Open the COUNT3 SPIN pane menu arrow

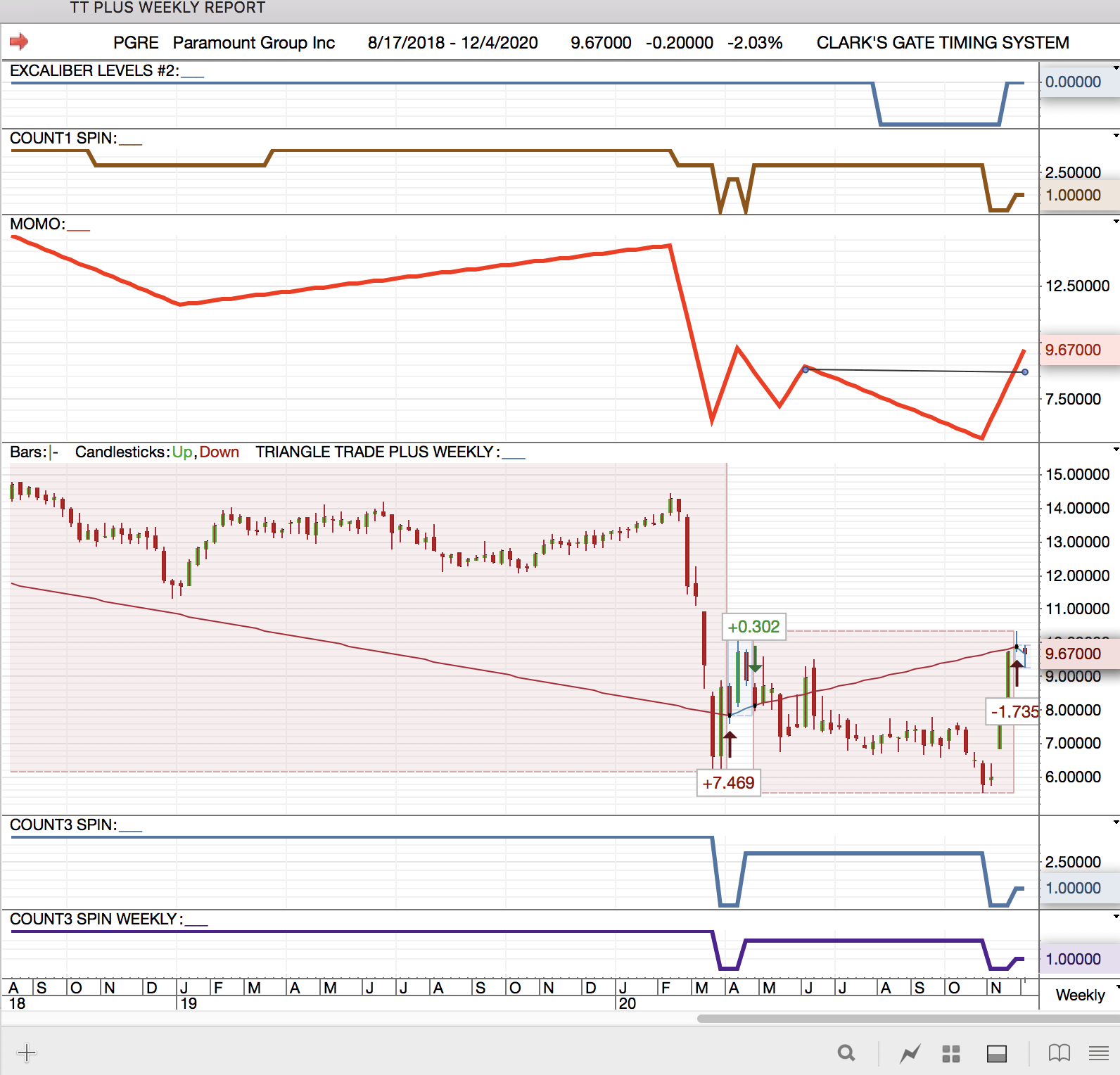point(1115,822)
